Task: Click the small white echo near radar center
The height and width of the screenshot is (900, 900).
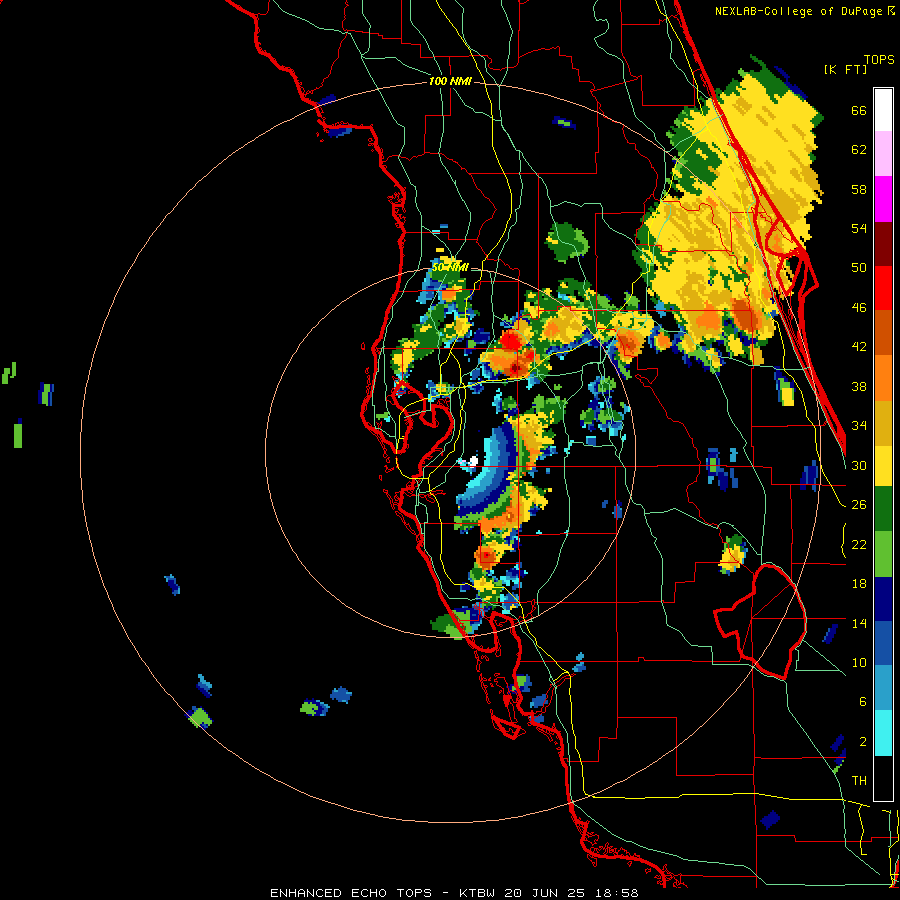Action: pyautogui.click(x=473, y=460)
